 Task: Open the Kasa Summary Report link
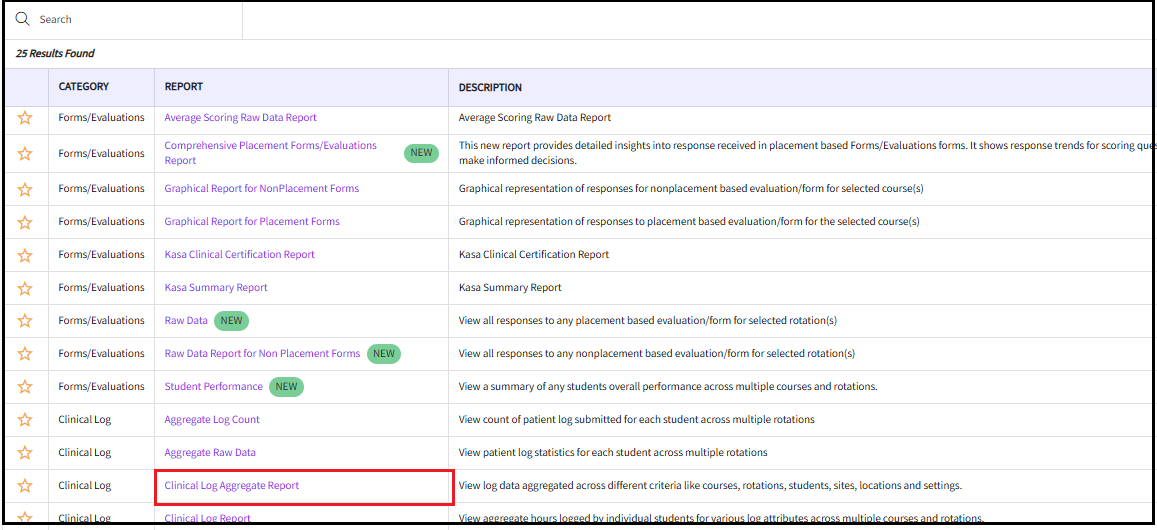click(216, 288)
